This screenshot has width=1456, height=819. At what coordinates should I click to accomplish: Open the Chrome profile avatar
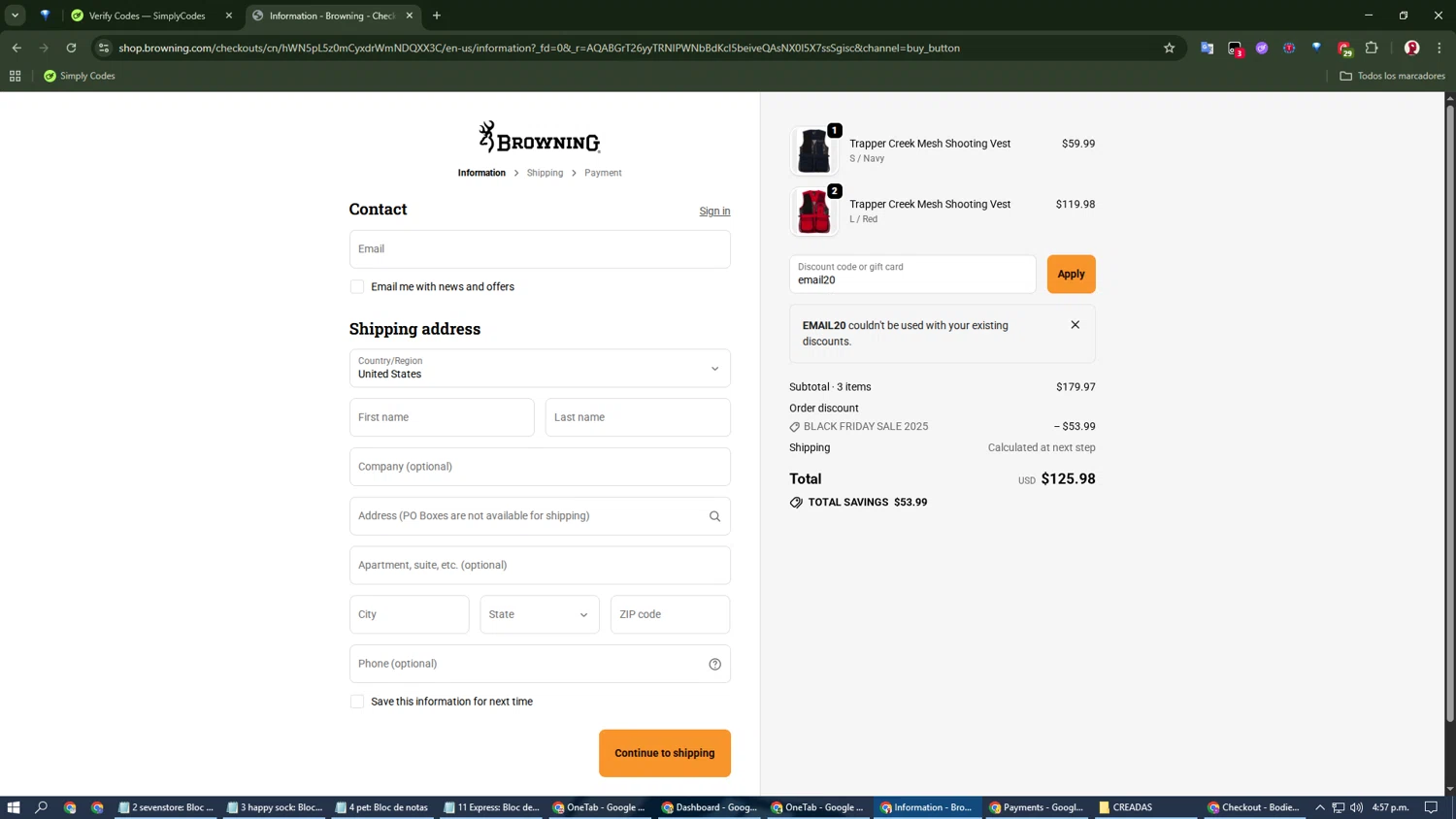1411,48
